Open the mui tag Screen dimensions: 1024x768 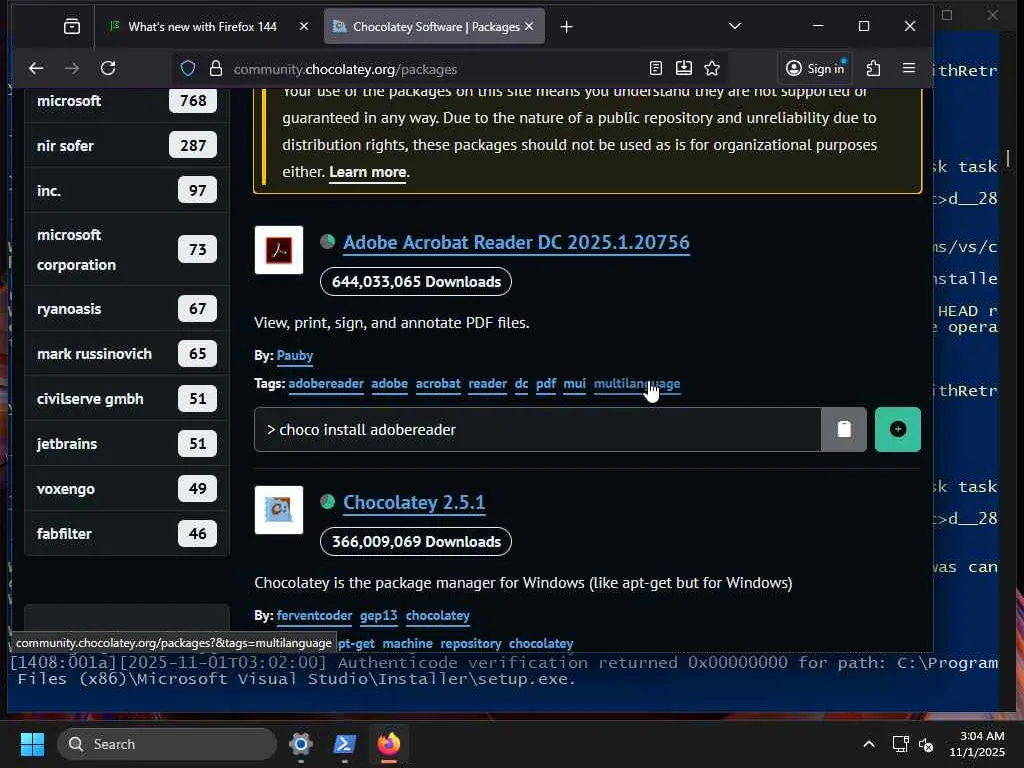574,383
